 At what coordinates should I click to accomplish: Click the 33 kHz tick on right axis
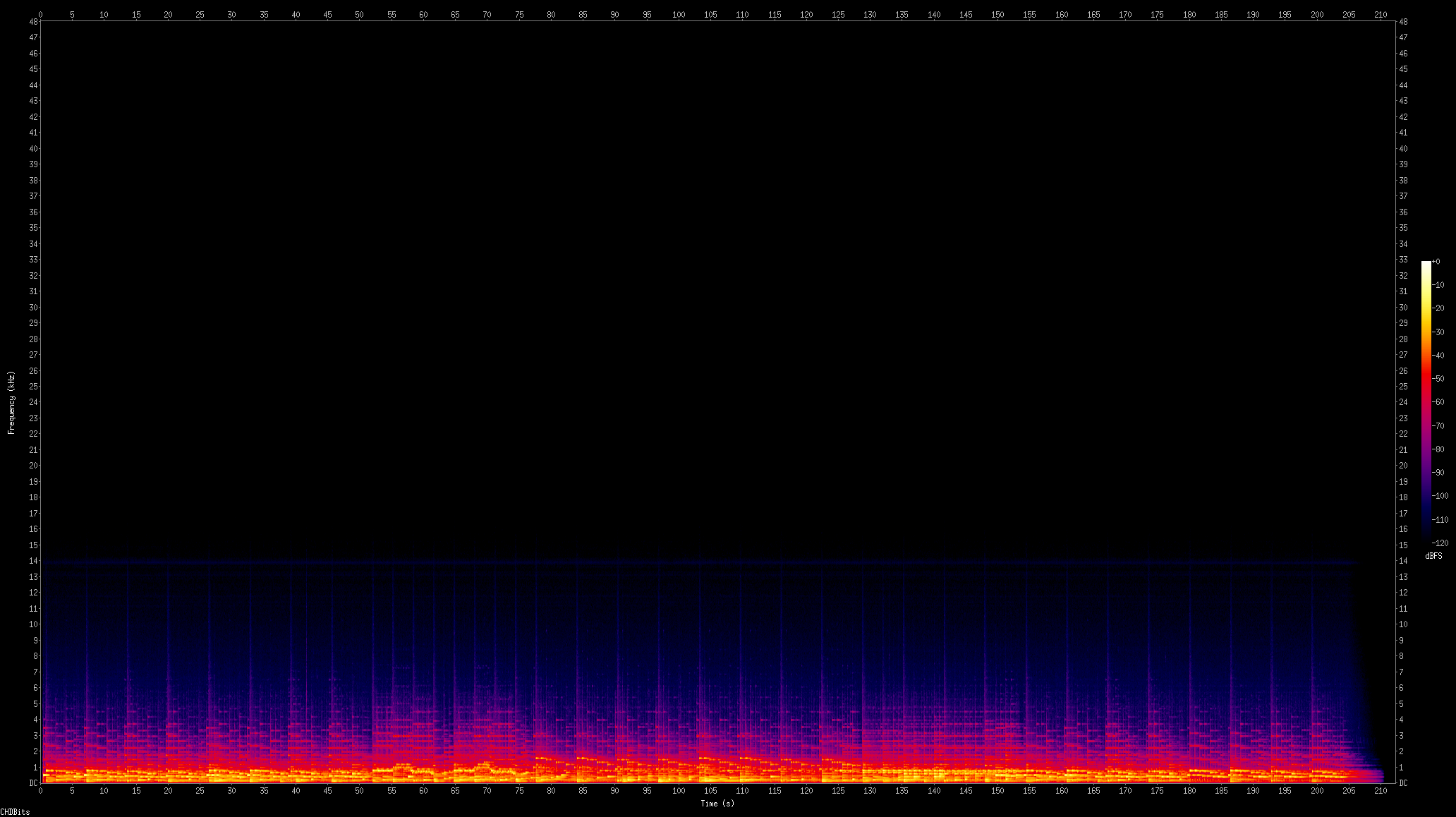point(1404,260)
